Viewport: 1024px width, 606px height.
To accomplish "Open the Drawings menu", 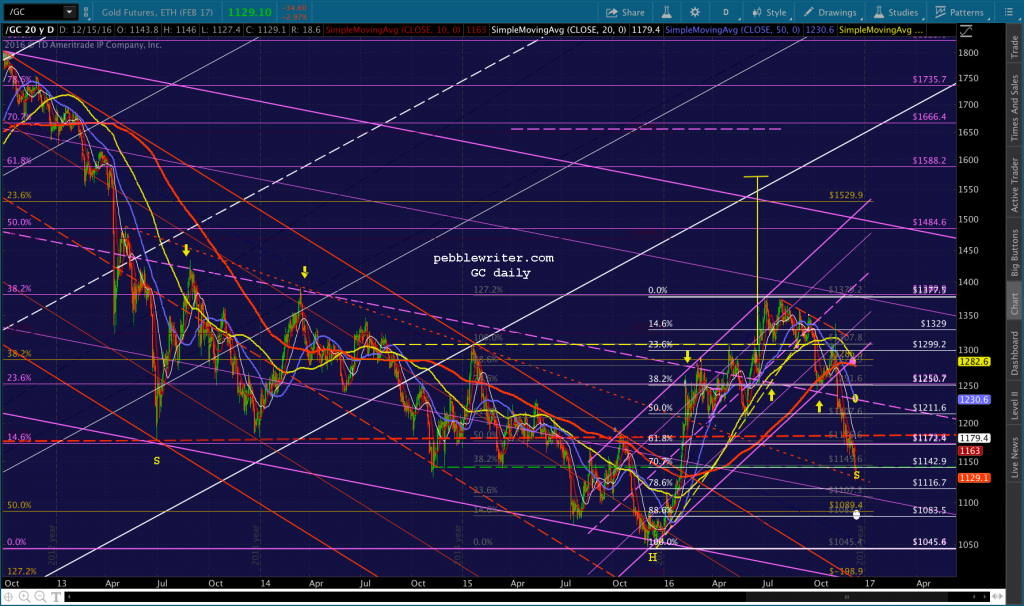I will click(x=830, y=12).
